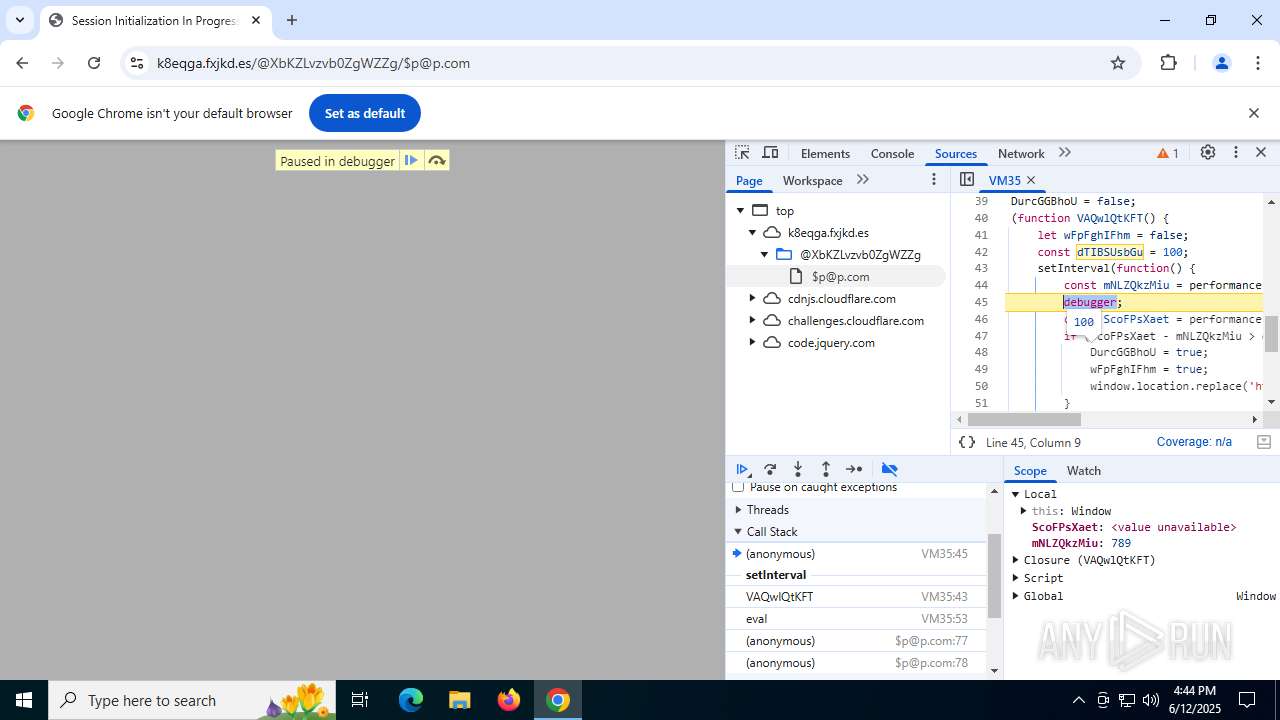Dismiss the default browser infobar
1280x720 pixels.
tap(1254, 113)
